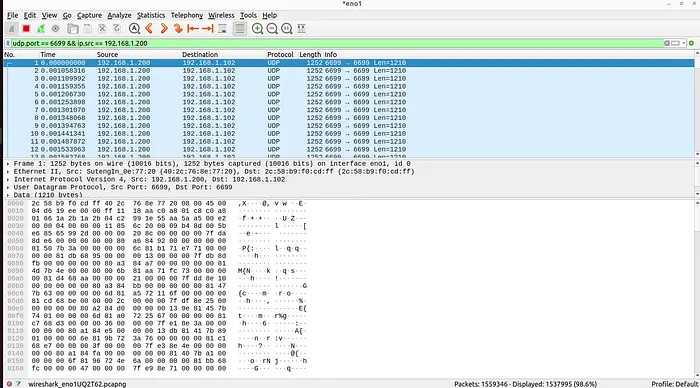Screen dimensions: 700x388
Task: Apply display filter arrow button
Action: (x=675, y=43)
